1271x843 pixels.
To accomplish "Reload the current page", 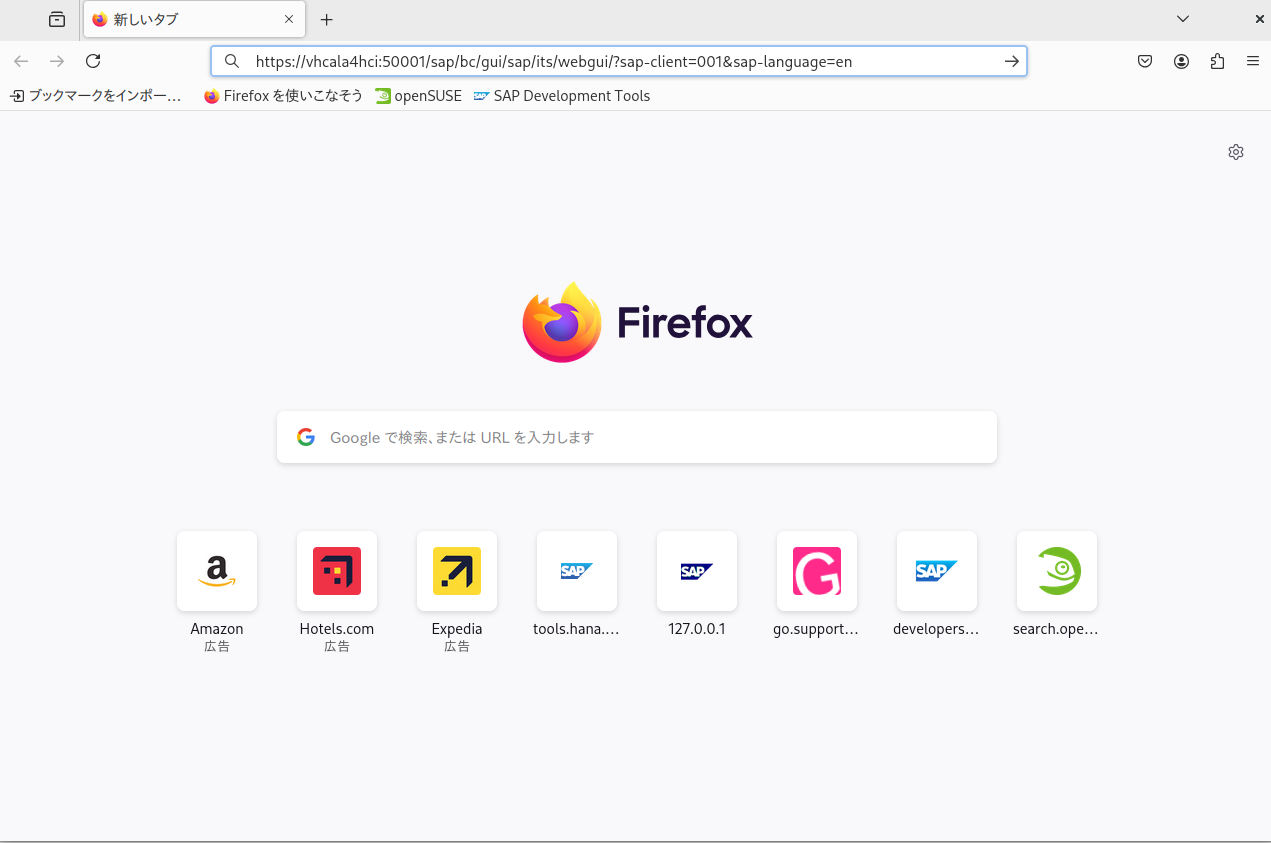I will coord(93,61).
